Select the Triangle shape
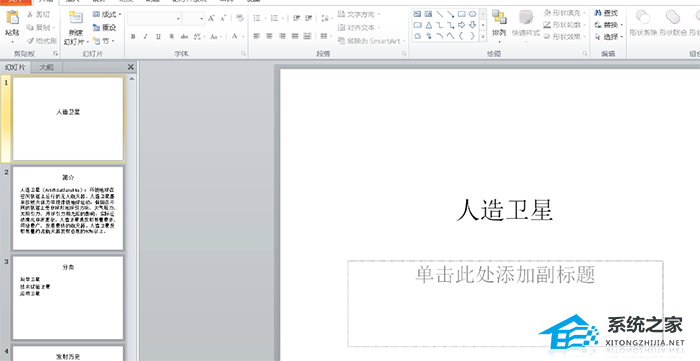This screenshot has height=361, width=700. tap(429, 25)
